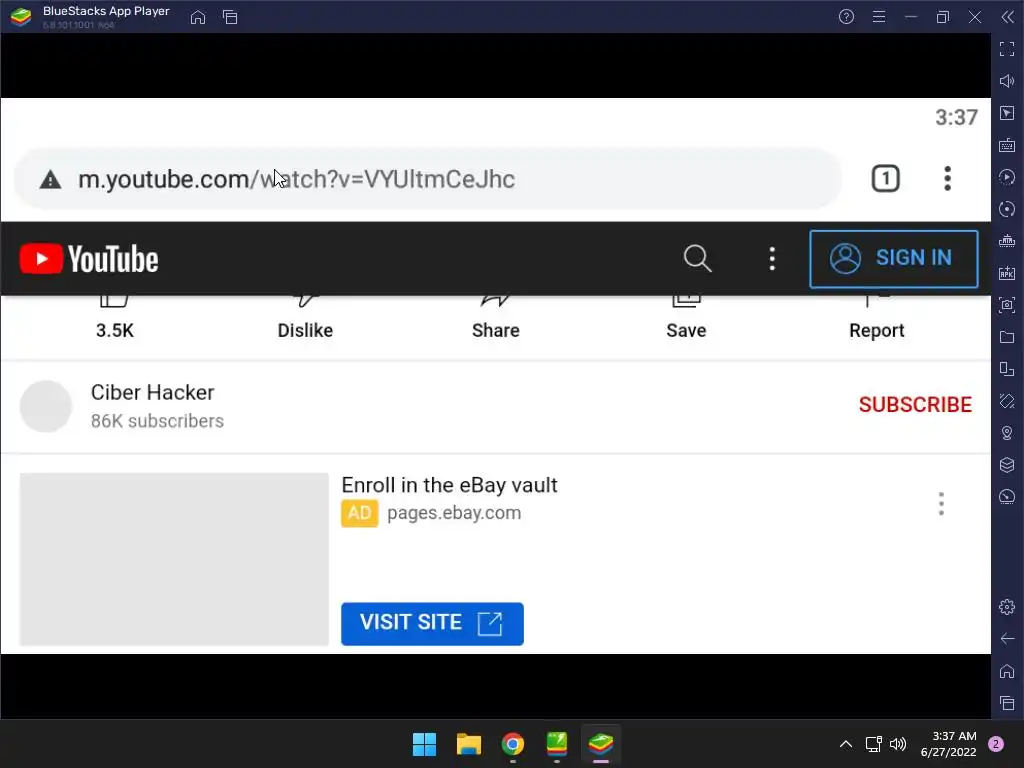Click the yellow AD badge

(359, 513)
